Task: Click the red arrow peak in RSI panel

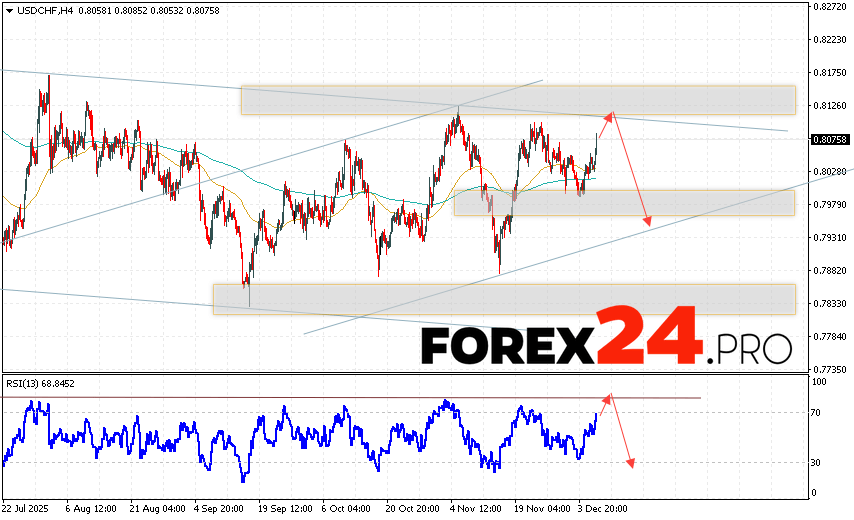Action: 612,396
